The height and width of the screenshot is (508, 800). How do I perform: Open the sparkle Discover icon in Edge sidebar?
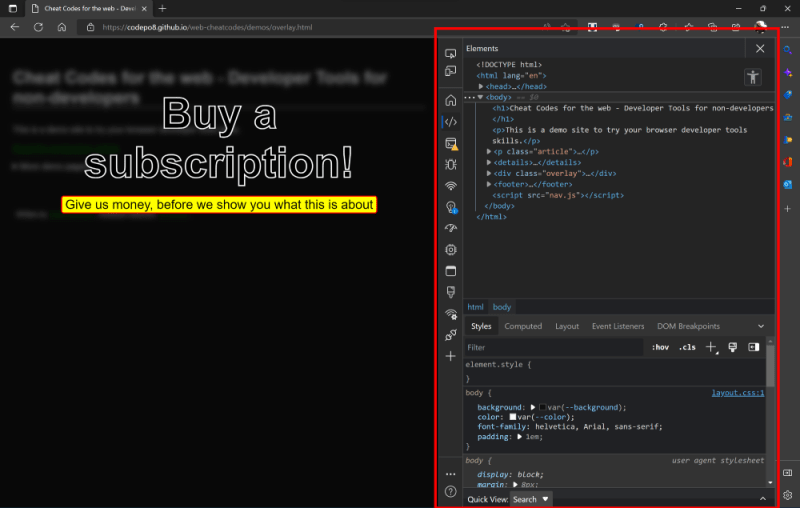788,73
